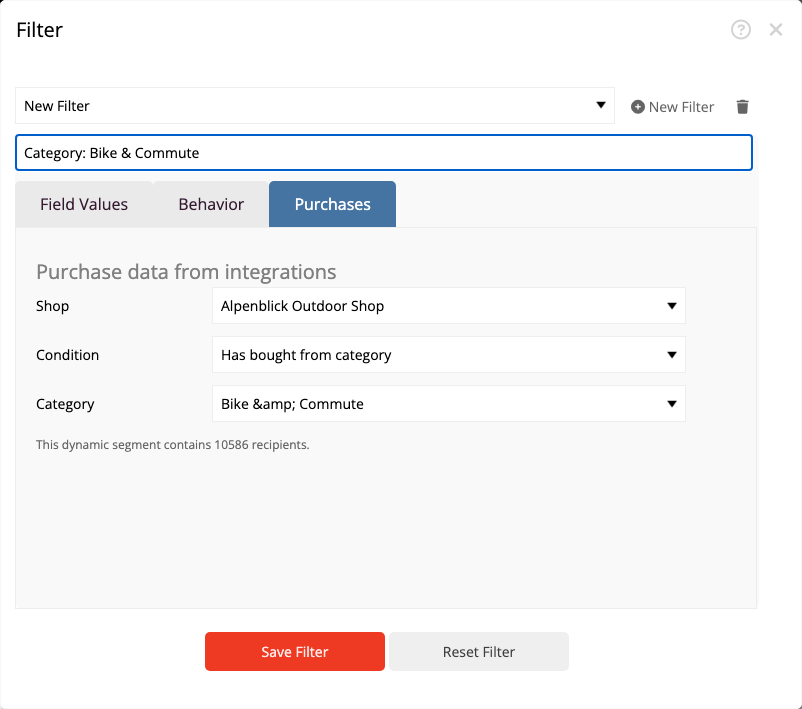Click the Shop label
Image resolution: width=802 pixels, height=709 pixels.
coord(52,306)
